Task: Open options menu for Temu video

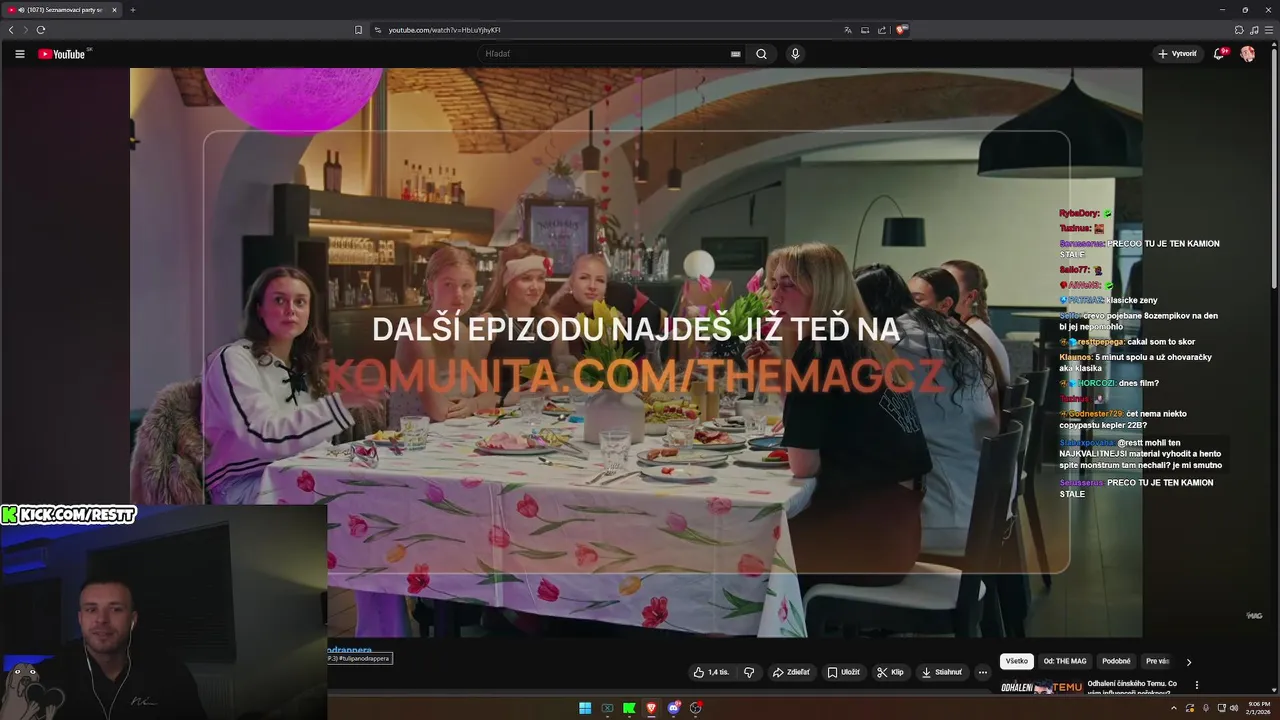Action: click(x=1197, y=685)
